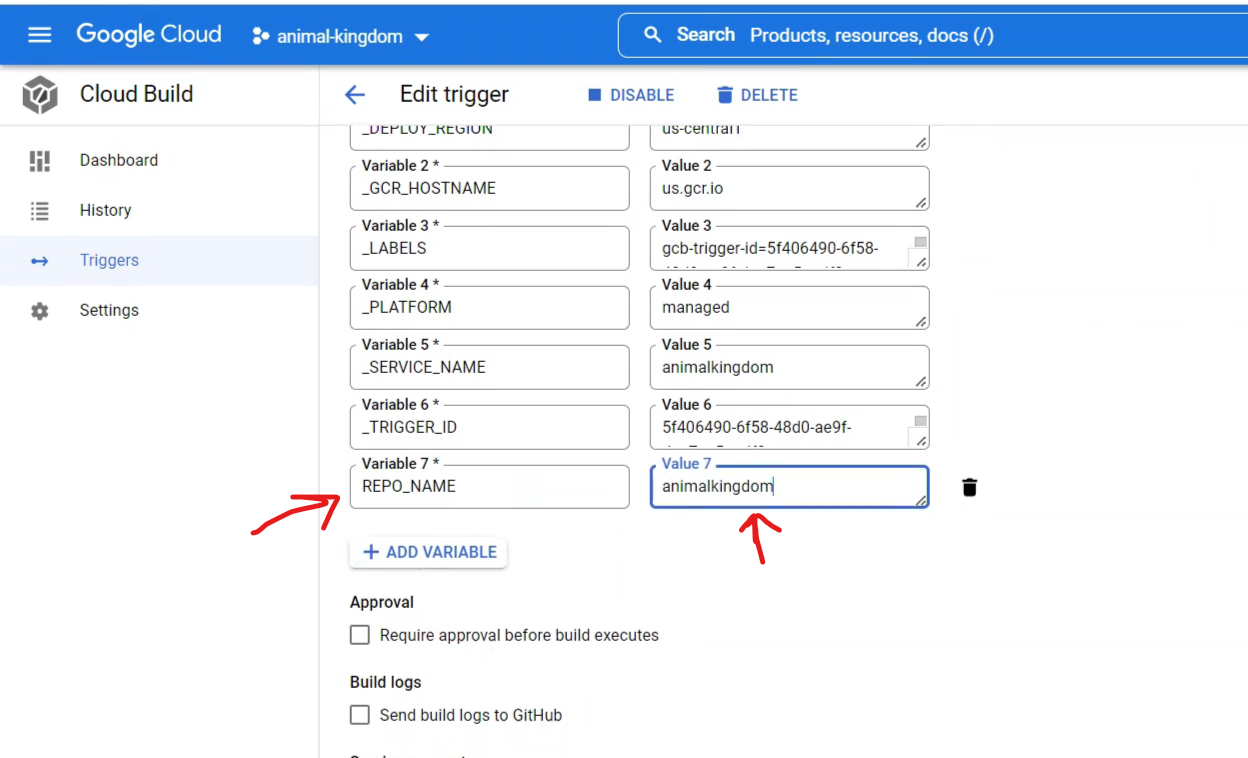Screen dimensions: 1248x758
Task: Open Settings via the gear icon
Action: pos(40,310)
